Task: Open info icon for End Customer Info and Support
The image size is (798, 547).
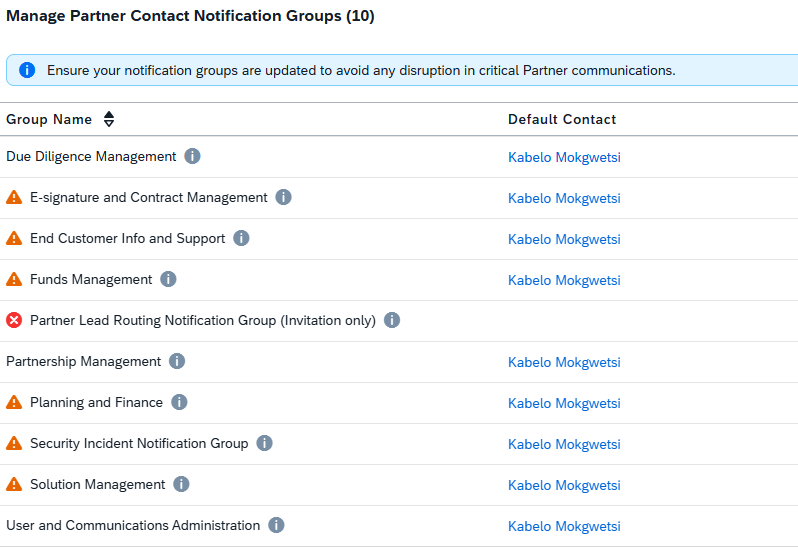Action: [242, 238]
